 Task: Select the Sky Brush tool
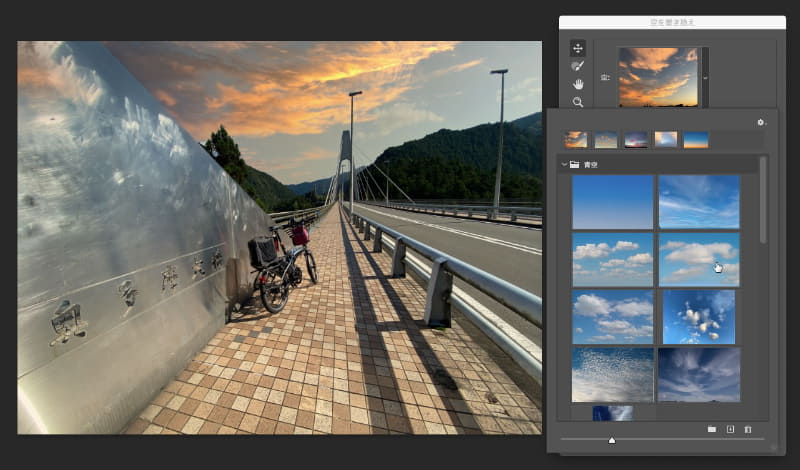click(x=578, y=66)
